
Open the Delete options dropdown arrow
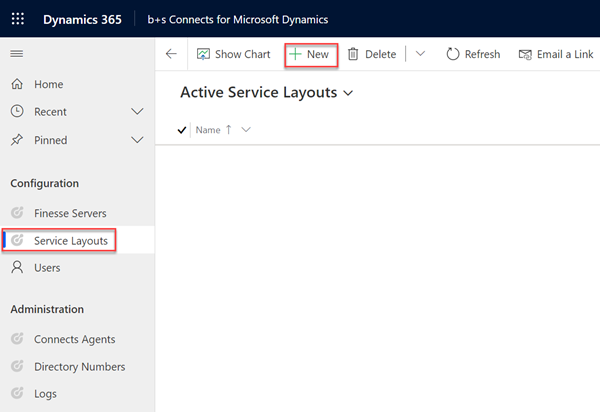[420, 54]
